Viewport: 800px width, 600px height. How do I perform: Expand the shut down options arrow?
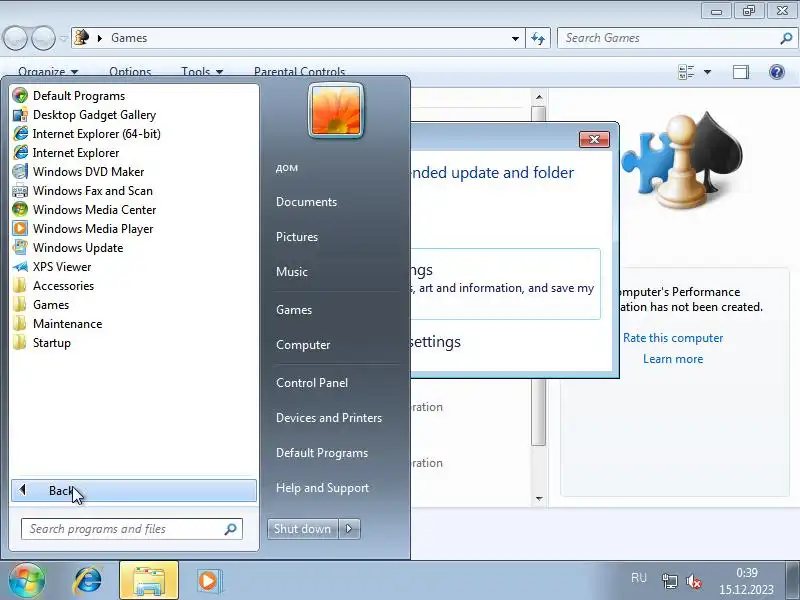pos(349,529)
